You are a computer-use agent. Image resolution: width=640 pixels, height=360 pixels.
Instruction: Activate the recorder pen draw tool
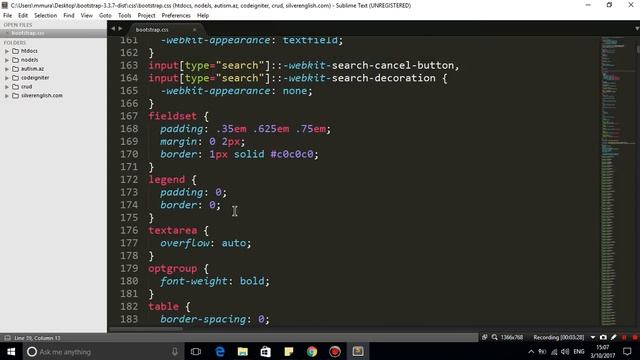pos(613,337)
